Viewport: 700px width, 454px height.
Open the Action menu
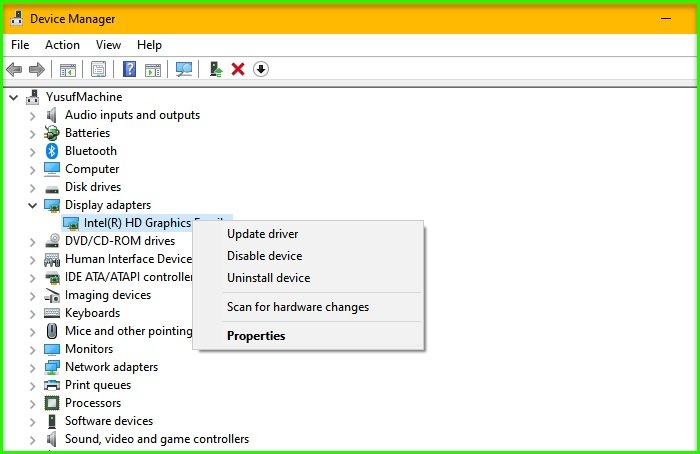point(62,45)
